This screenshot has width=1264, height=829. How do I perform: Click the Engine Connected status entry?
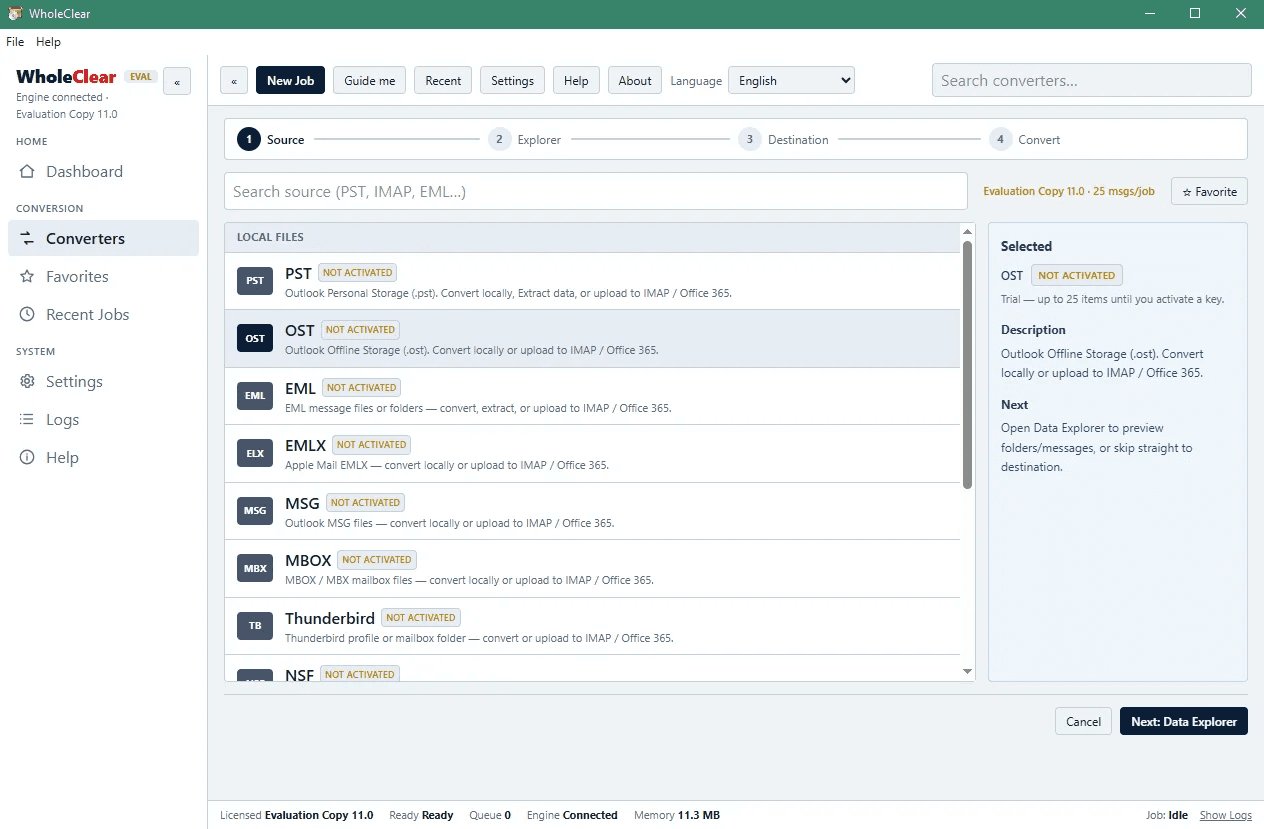572,815
